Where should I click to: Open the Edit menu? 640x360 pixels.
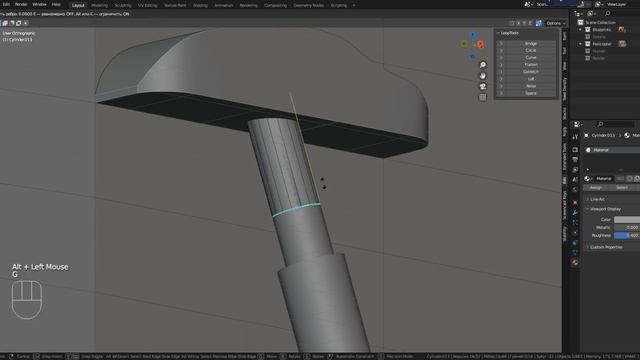coord(7,4)
